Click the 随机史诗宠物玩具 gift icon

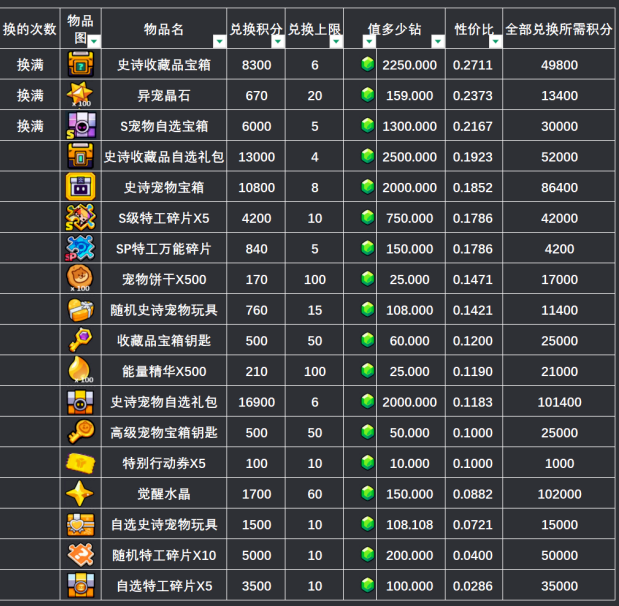pyautogui.click(x=81, y=309)
